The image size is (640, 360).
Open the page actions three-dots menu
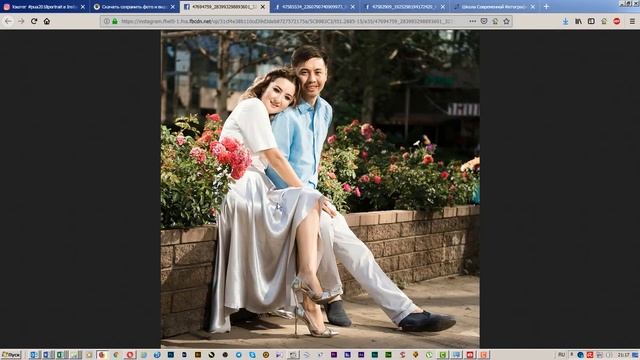click(472, 21)
